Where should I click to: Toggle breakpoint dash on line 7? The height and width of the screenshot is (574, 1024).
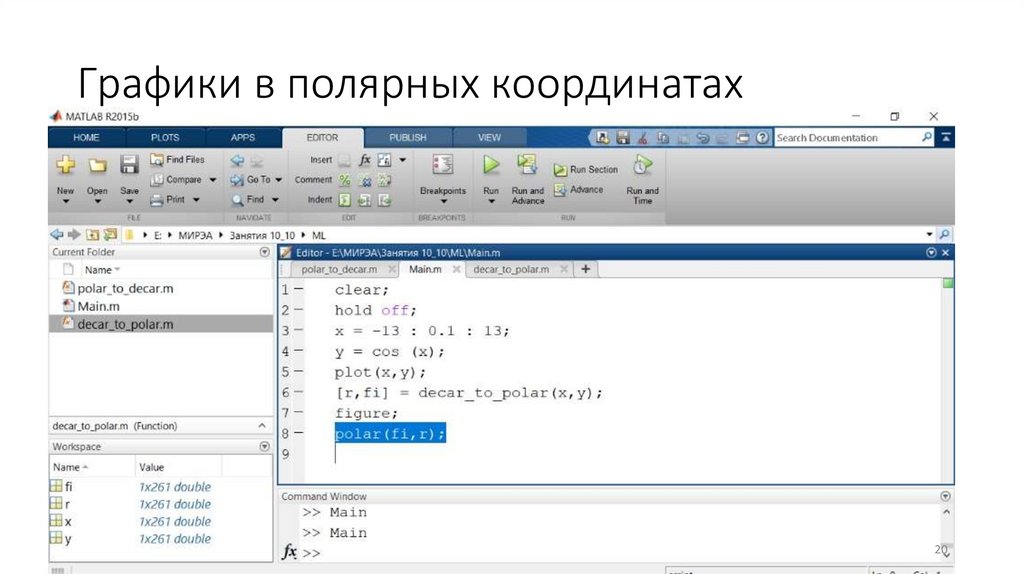298,412
